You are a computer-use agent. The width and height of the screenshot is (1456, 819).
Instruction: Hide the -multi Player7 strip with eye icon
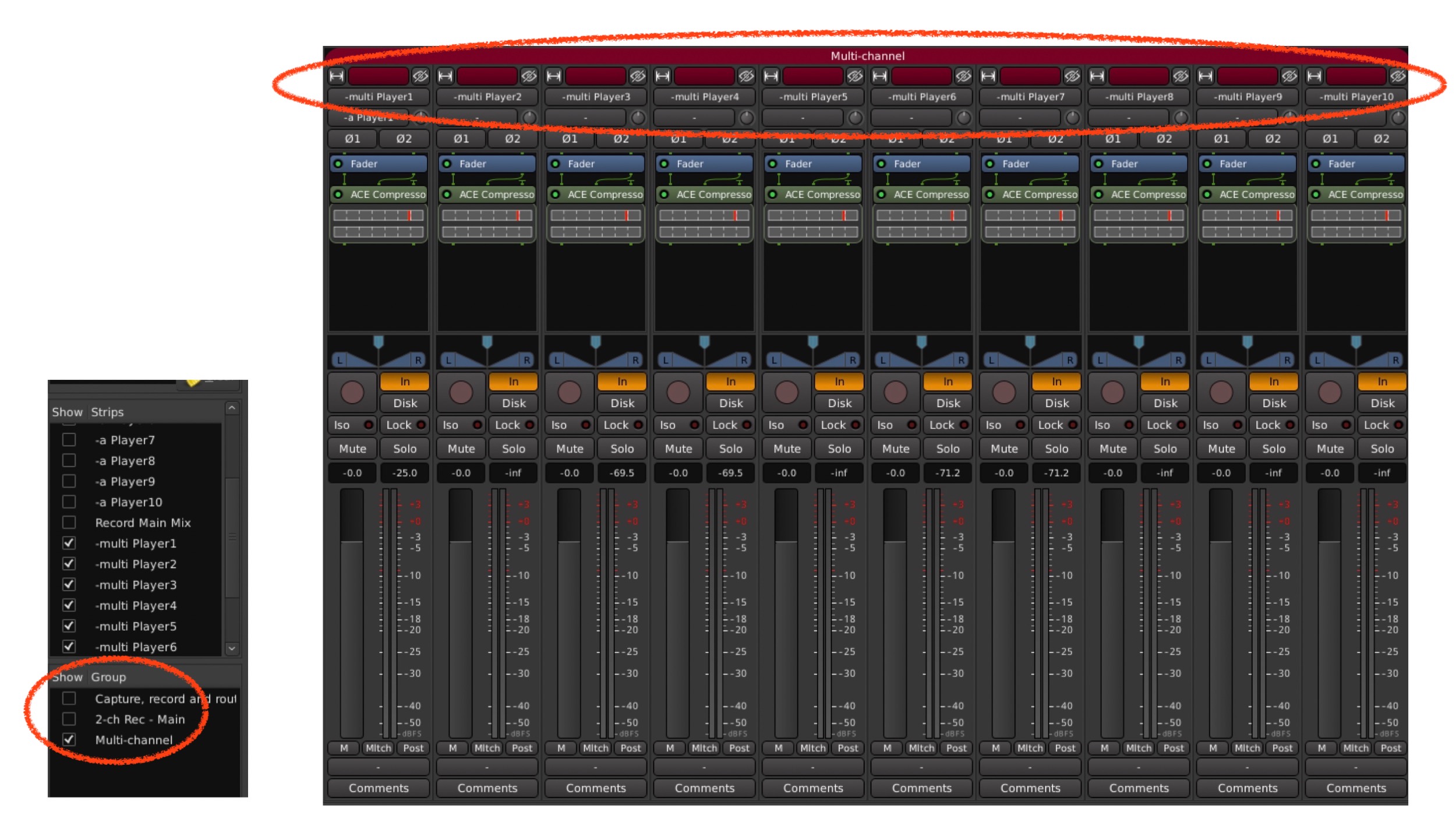pyautogui.click(x=1072, y=76)
